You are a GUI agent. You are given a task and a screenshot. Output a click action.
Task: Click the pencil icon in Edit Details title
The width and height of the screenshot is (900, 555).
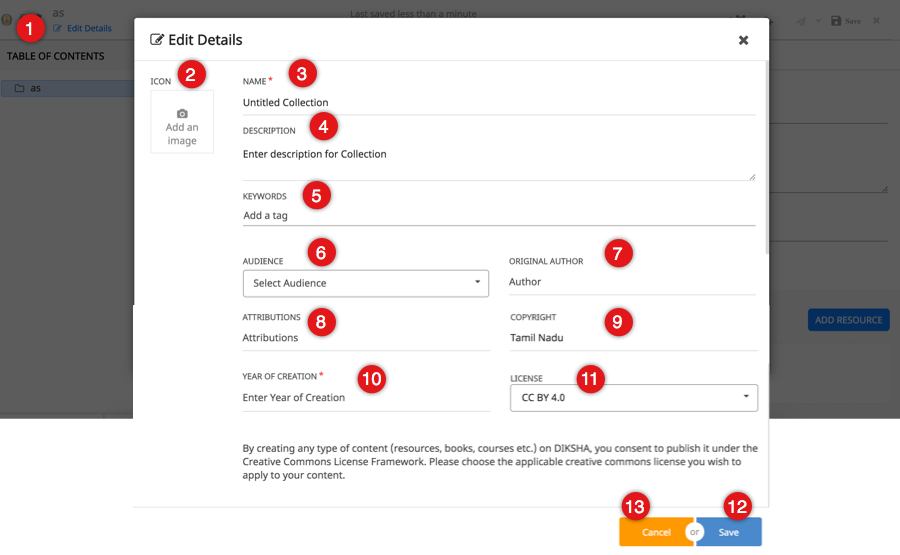point(157,40)
